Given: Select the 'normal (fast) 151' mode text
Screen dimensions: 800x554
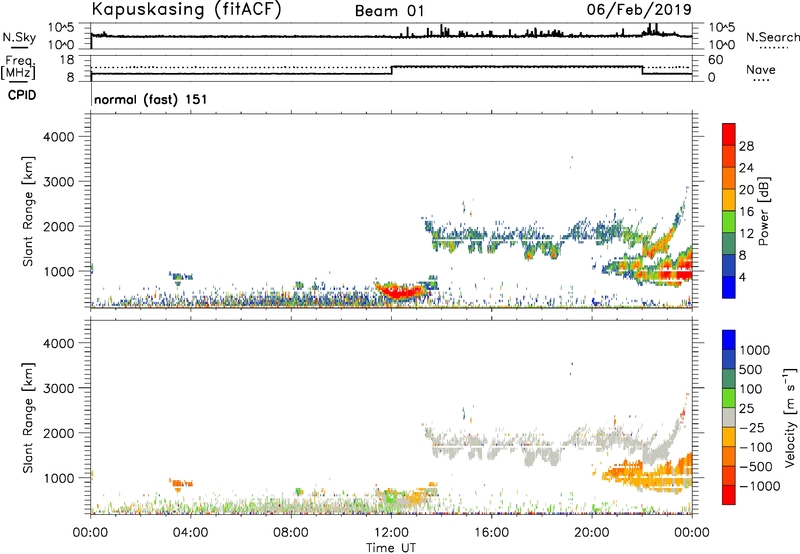Looking at the screenshot, I should (151, 99).
